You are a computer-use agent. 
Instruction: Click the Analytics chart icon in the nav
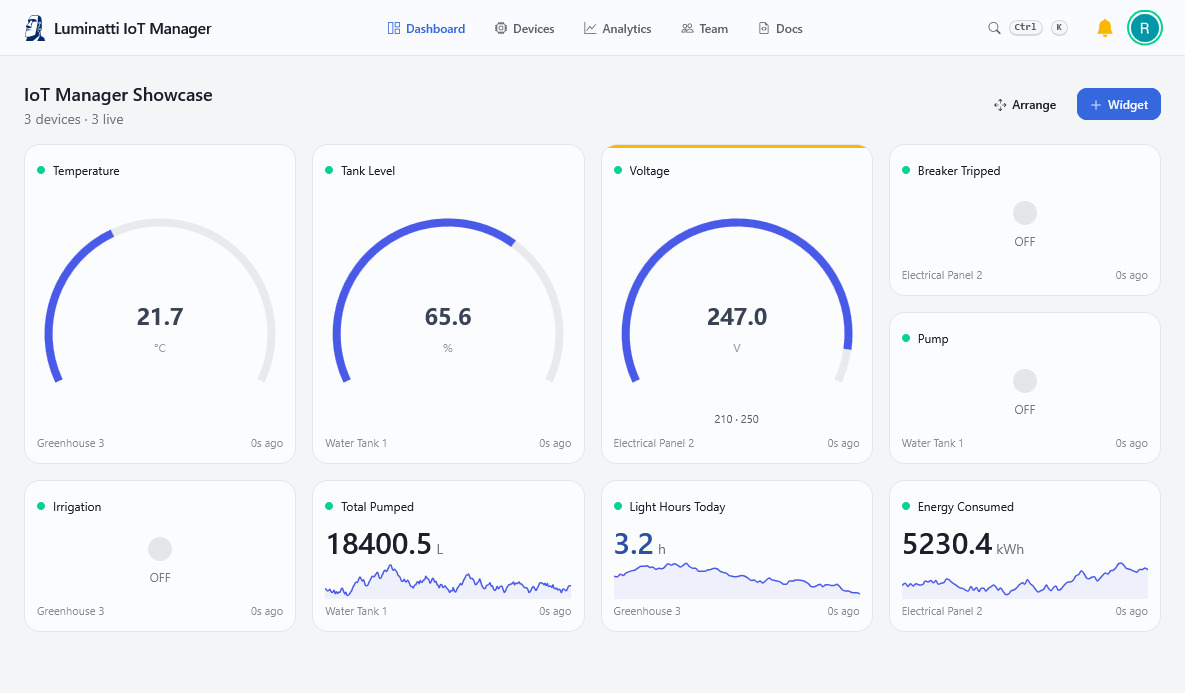[590, 28]
